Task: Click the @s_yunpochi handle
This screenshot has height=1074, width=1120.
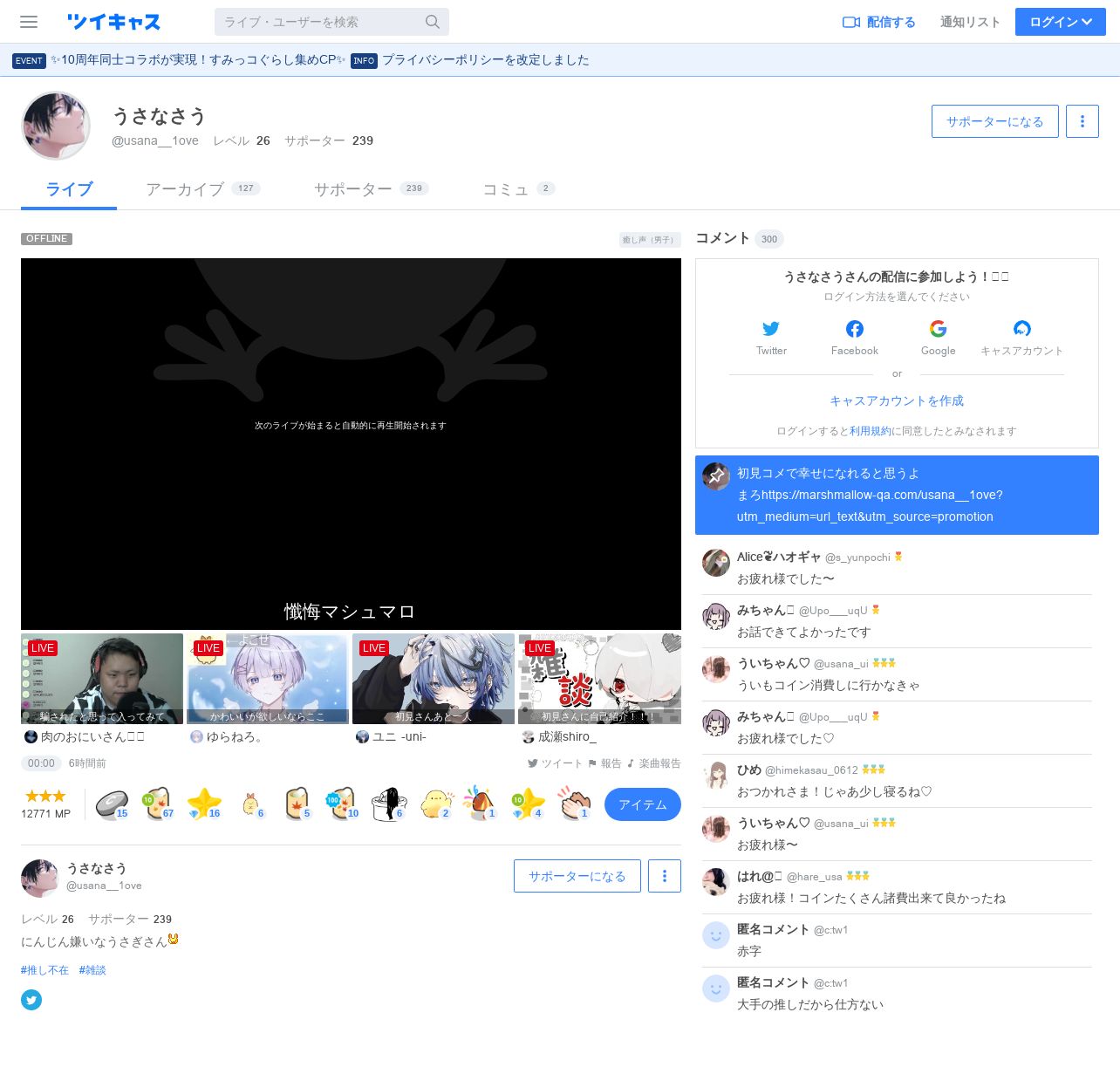Action: pyautogui.click(x=857, y=558)
